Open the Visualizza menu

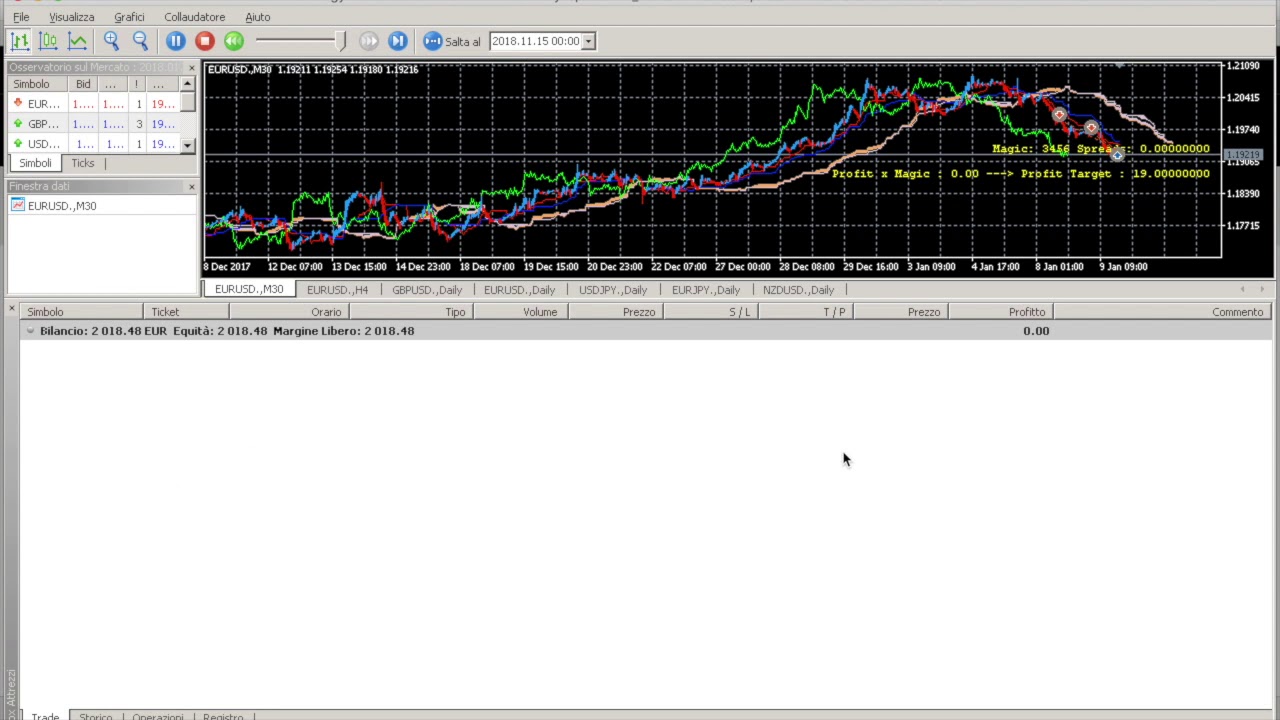pyautogui.click(x=72, y=17)
